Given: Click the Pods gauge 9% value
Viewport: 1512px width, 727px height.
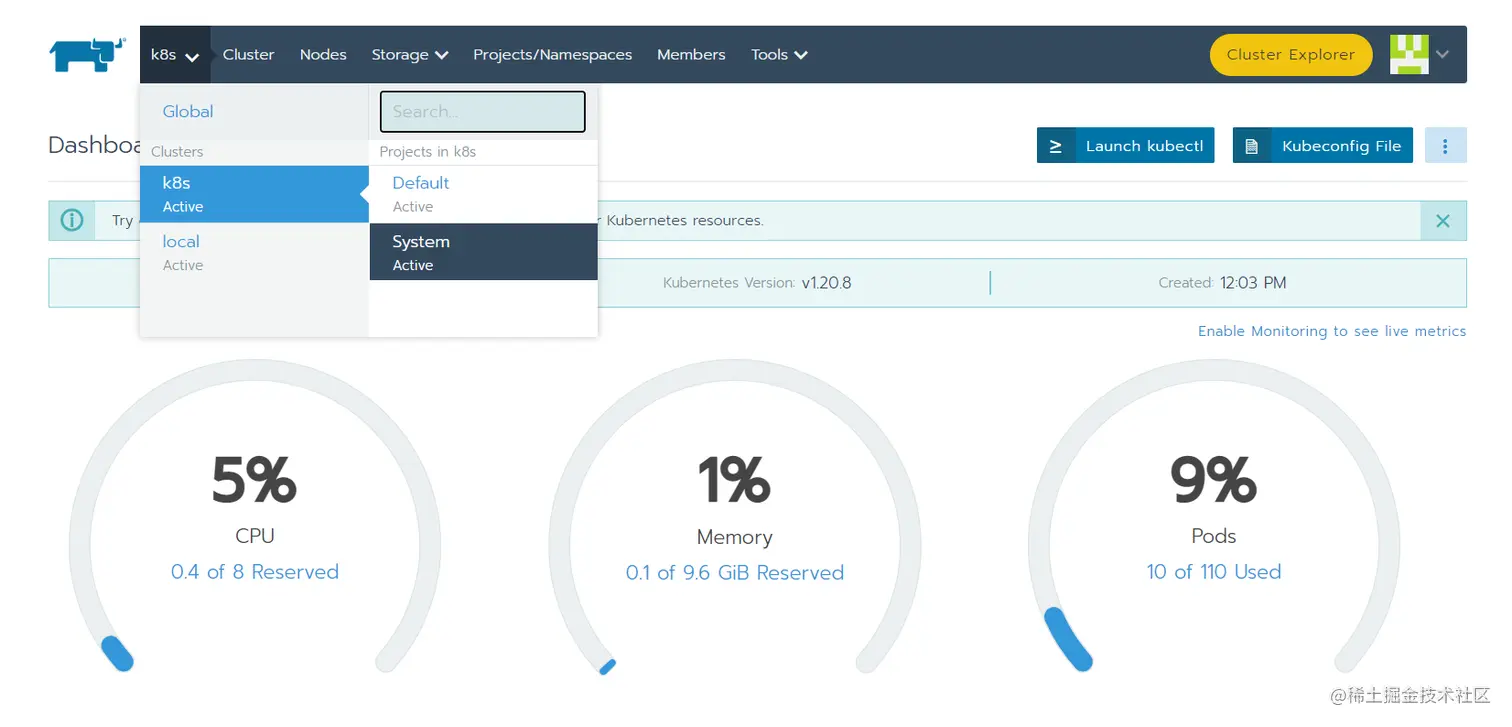Looking at the screenshot, I should [1214, 481].
